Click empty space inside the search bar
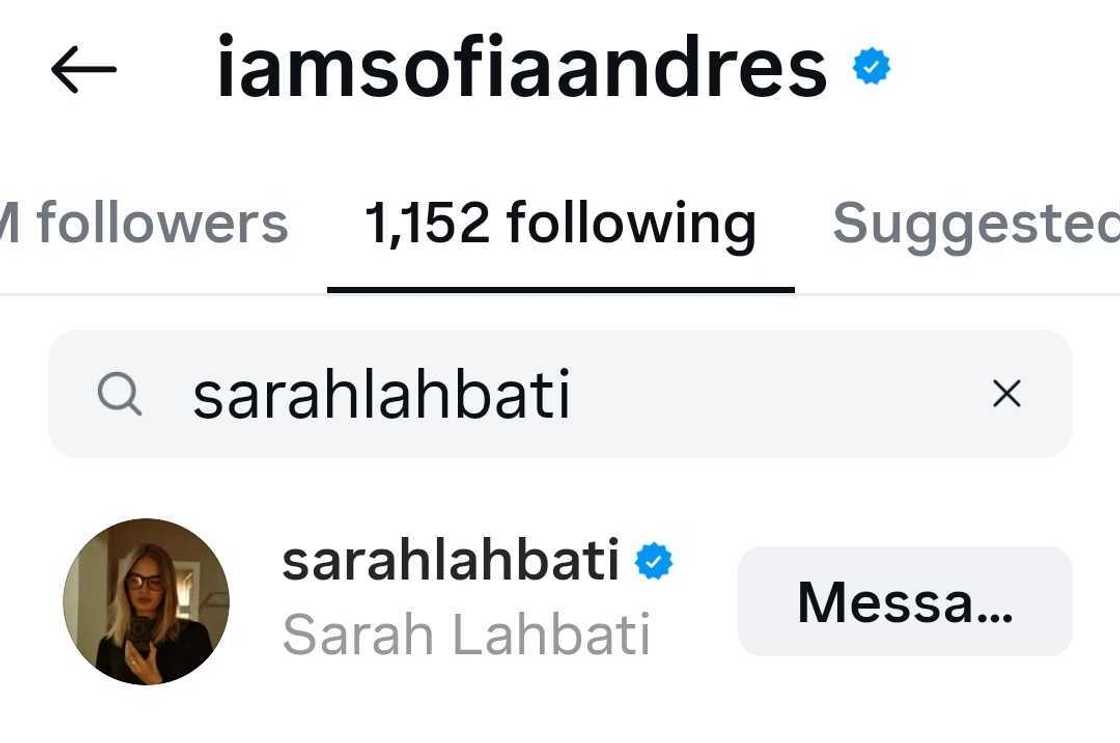 tap(779, 394)
